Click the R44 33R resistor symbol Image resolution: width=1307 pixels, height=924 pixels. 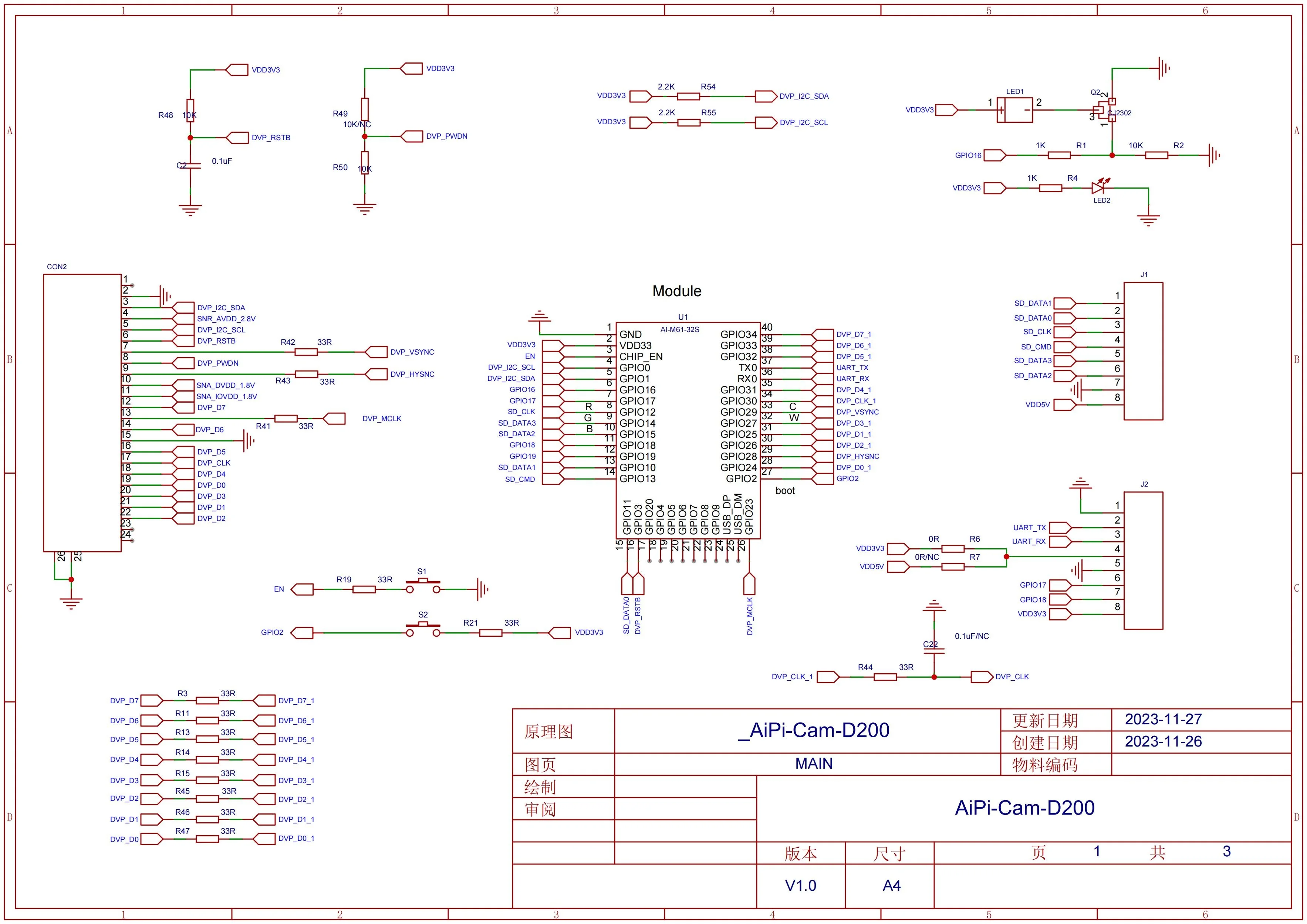pyautogui.click(x=885, y=677)
